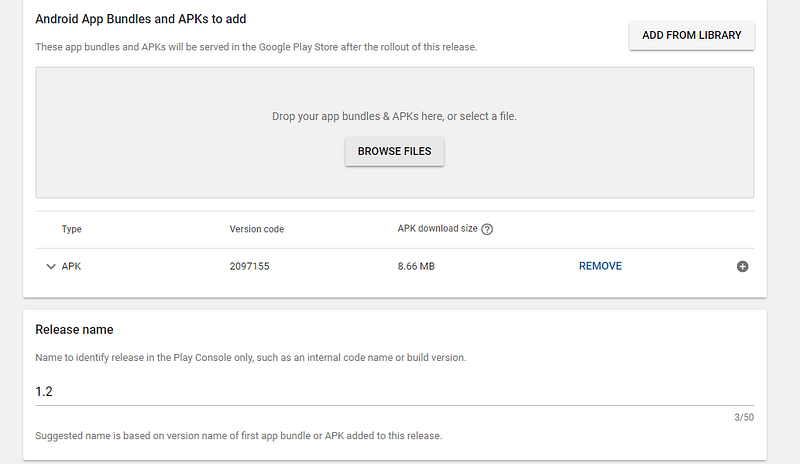
Task: Click the Type column header
Action: coord(71,229)
